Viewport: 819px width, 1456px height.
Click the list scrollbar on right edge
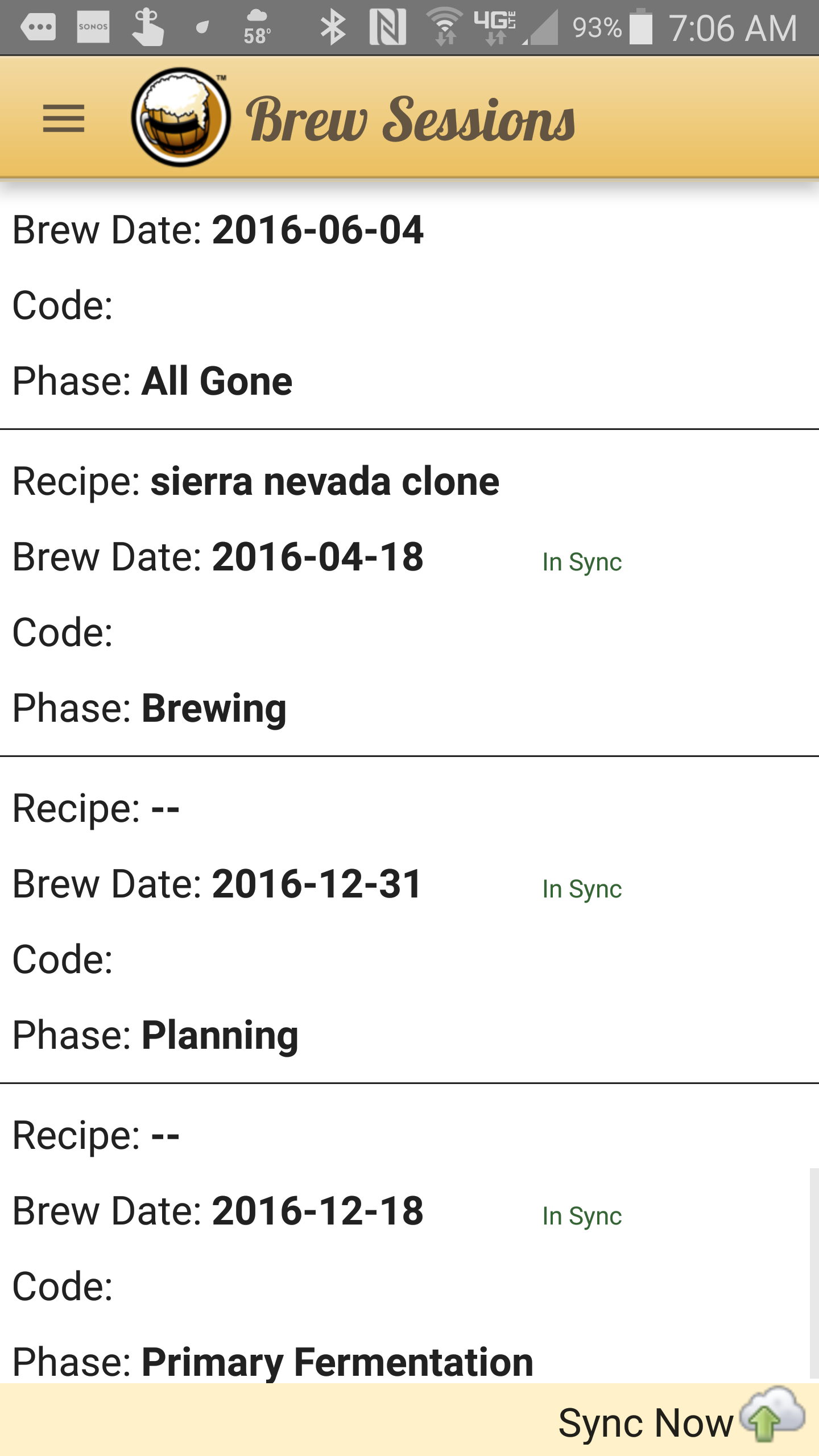point(814,1274)
